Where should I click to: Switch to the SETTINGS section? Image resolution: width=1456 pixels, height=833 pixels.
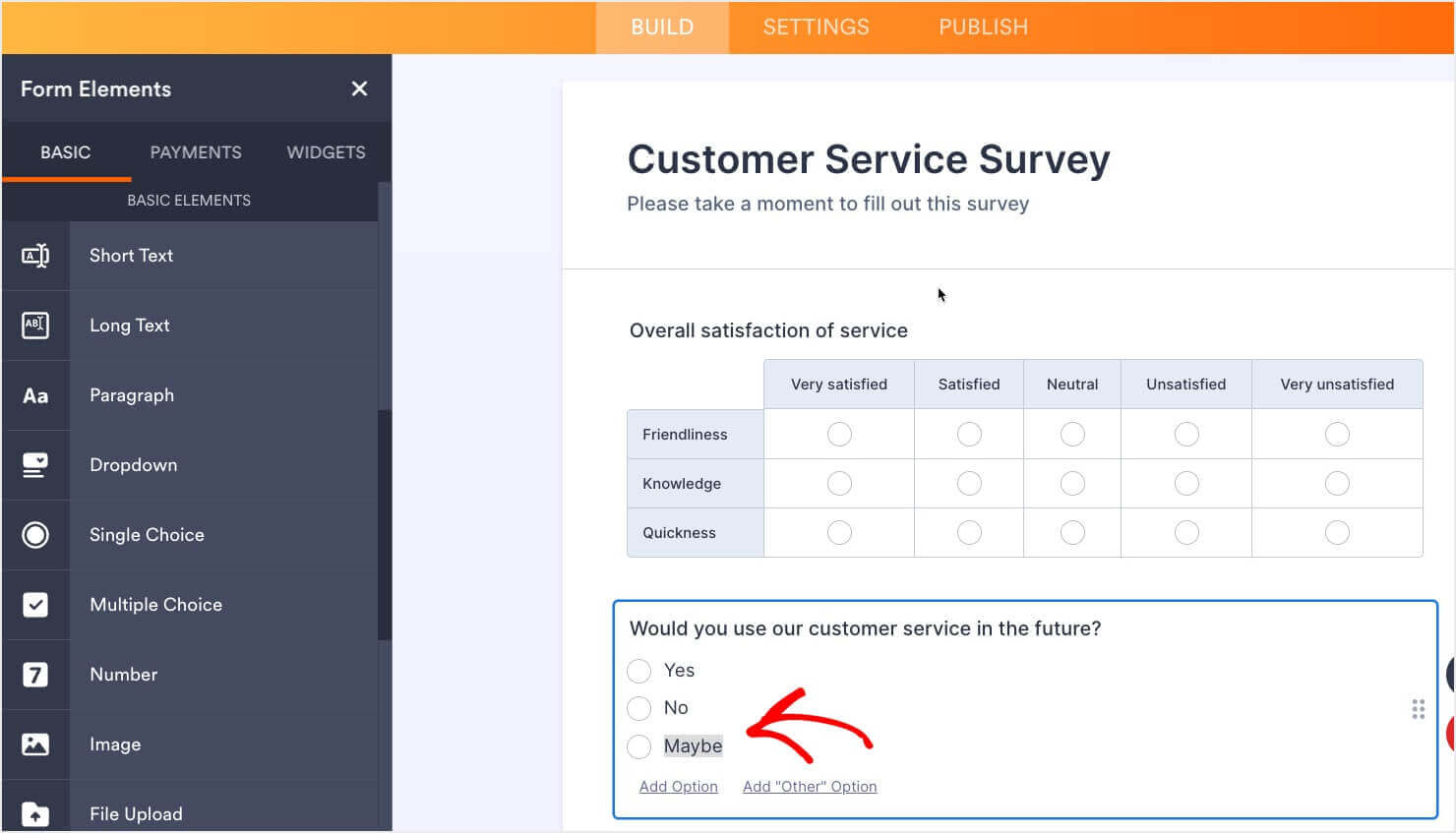click(x=816, y=27)
